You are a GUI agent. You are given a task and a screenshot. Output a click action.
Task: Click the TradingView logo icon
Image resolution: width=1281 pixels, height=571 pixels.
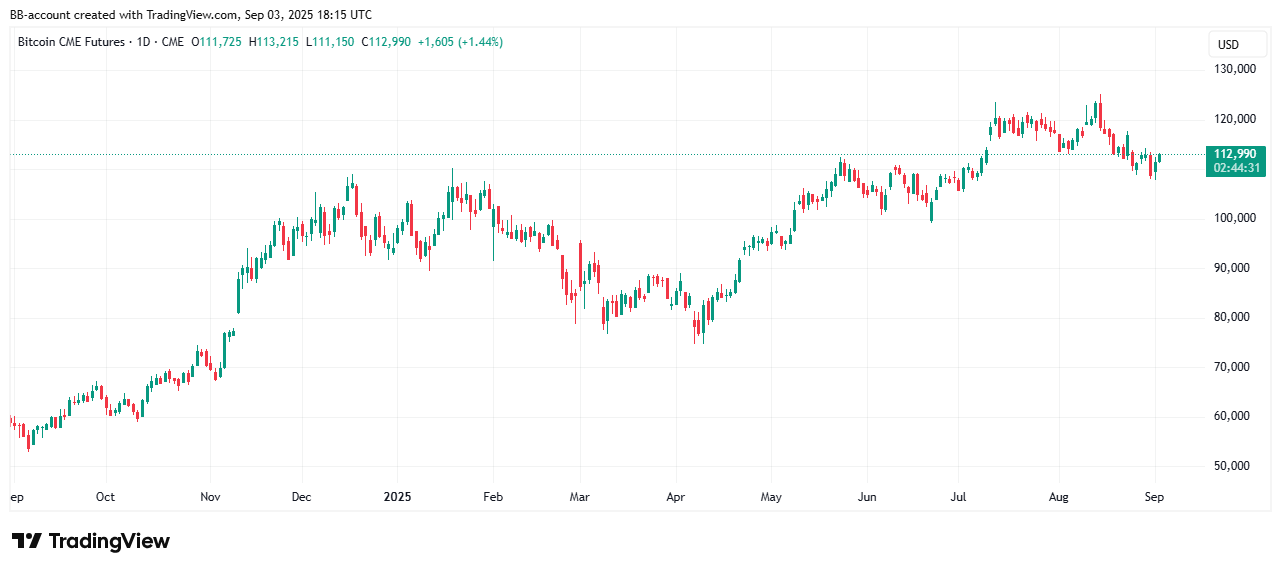27,541
